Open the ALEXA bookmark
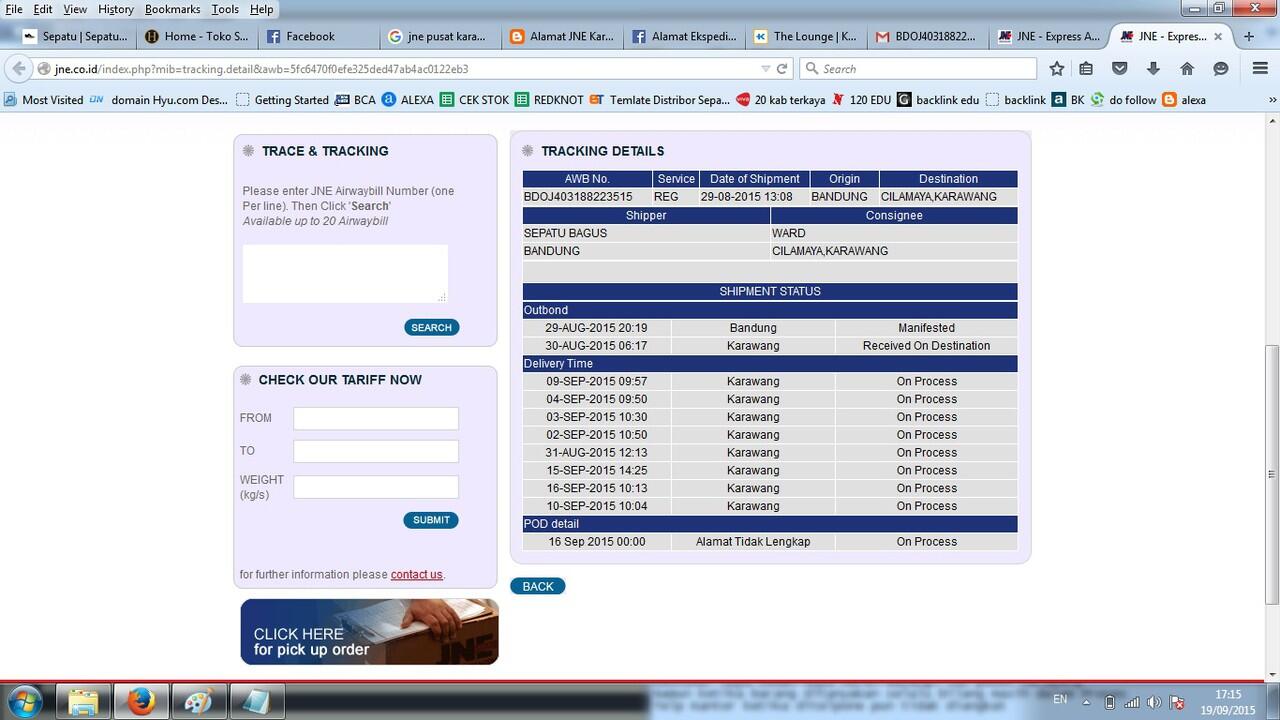The image size is (1280, 720). click(408, 100)
